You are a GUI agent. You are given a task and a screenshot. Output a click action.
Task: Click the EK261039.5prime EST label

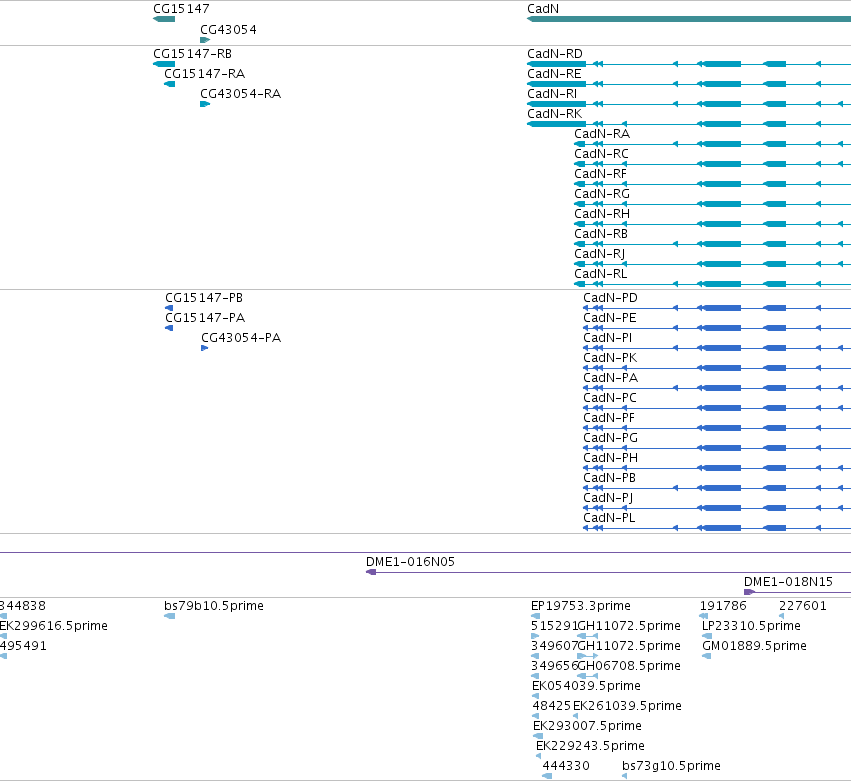click(x=627, y=706)
